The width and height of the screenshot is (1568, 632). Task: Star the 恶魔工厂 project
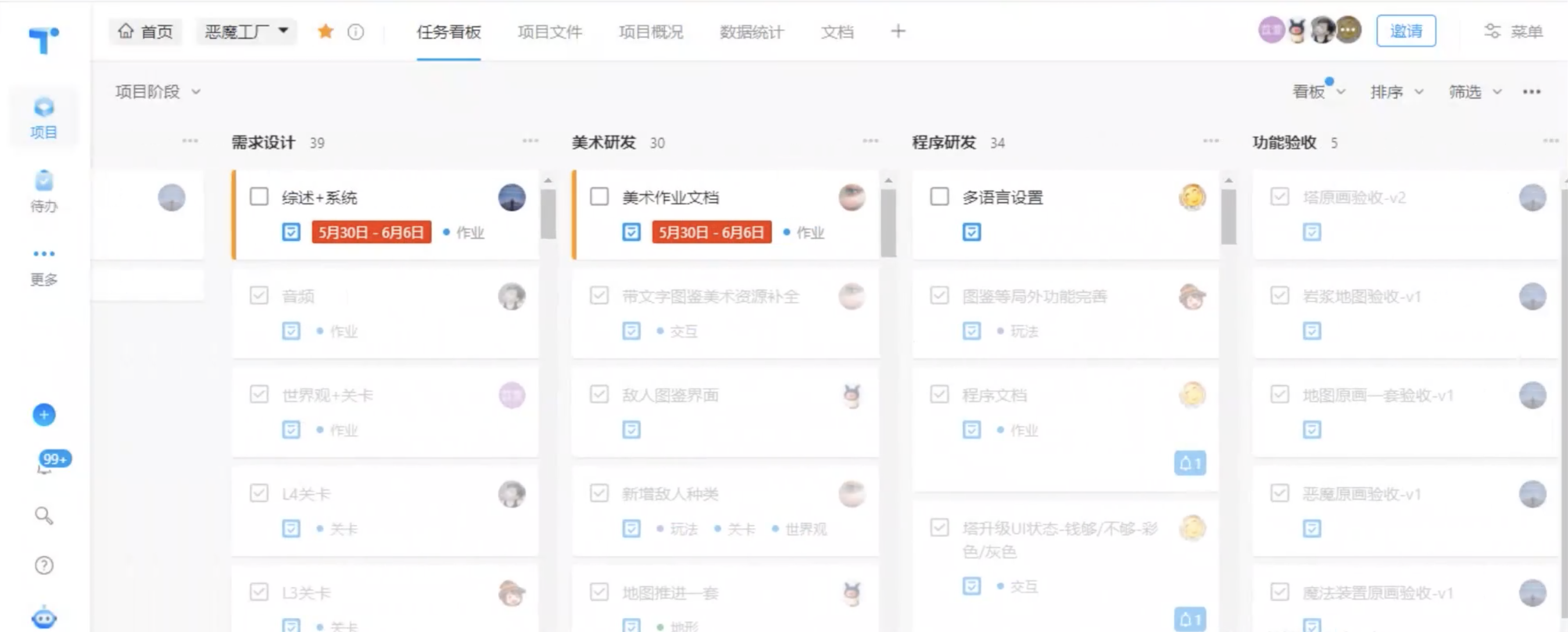pyautogui.click(x=325, y=31)
